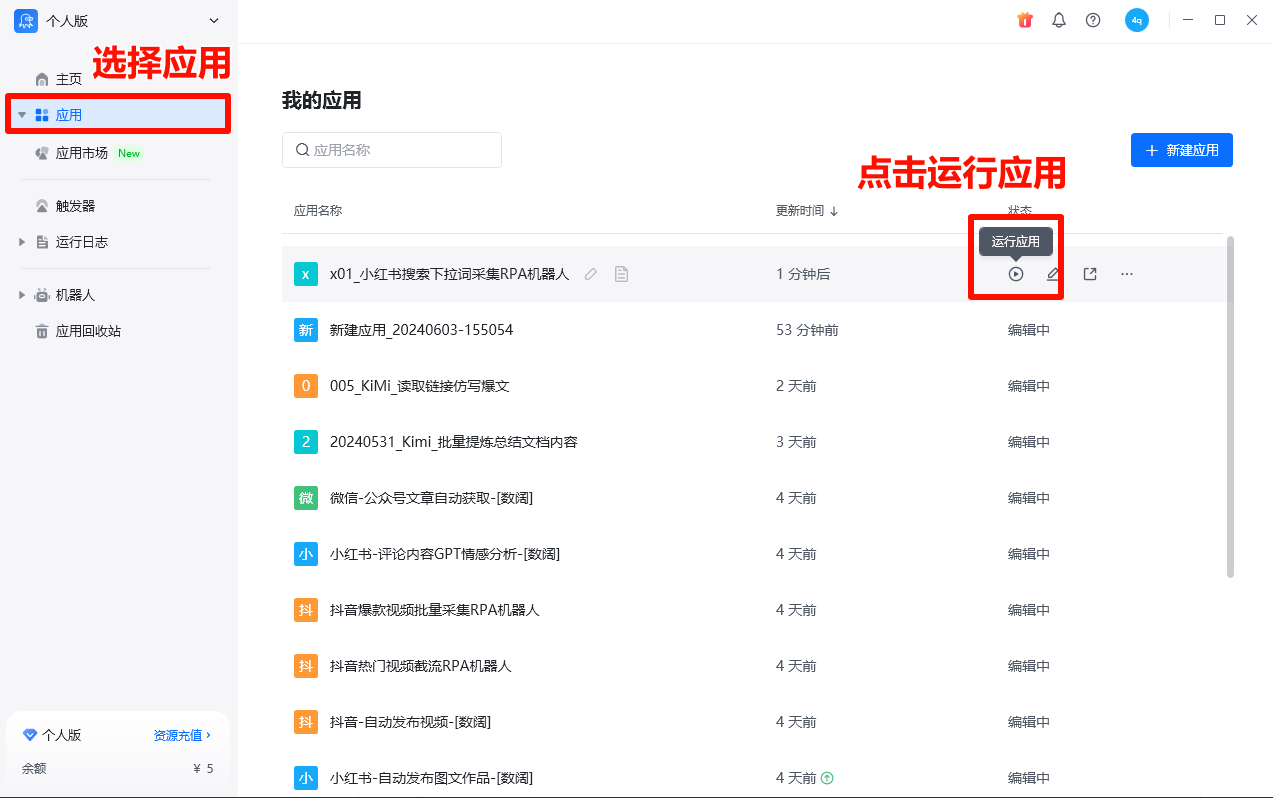Click 编辑中 status of 新建应用_20240603-155054

pos(1029,330)
